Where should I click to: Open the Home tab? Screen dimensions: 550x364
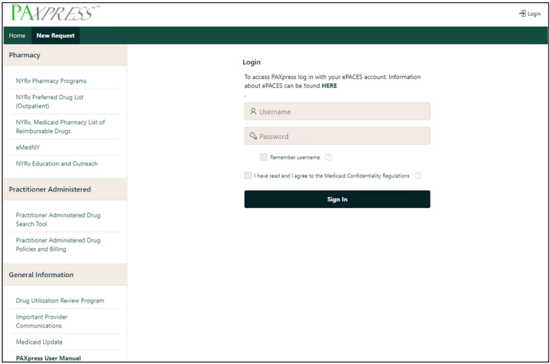pos(17,35)
